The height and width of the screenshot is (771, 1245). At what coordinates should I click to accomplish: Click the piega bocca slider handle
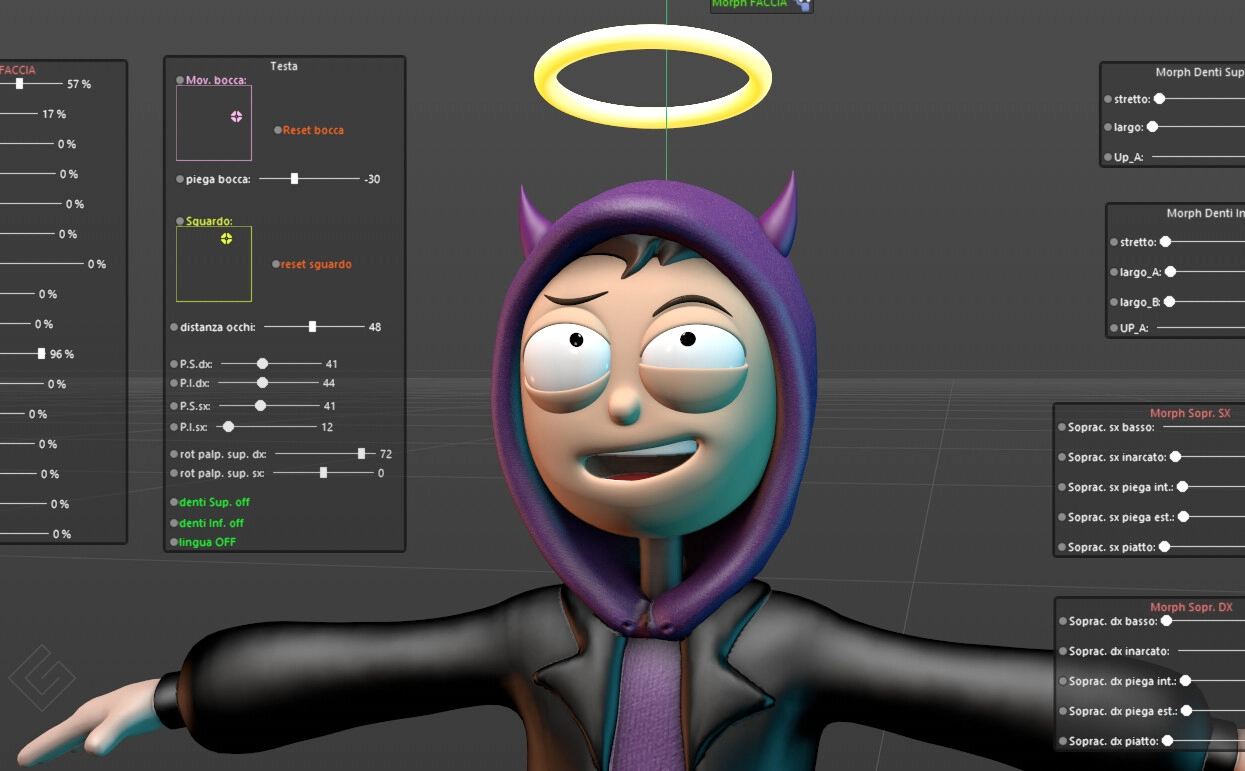294,179
